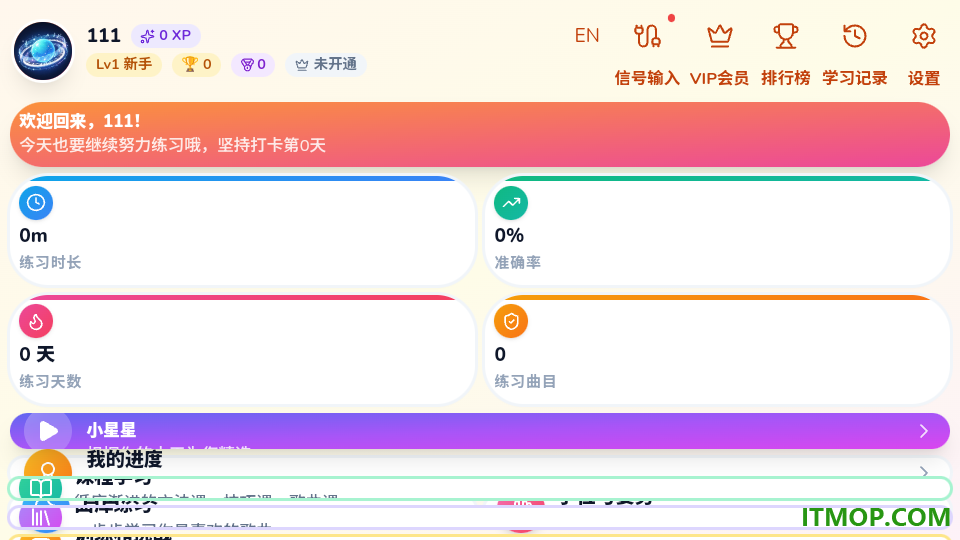Click the Lv1 新手 level badge
Image resolution: width=960 pixels, height=540 pixels.
pos(124,64)
